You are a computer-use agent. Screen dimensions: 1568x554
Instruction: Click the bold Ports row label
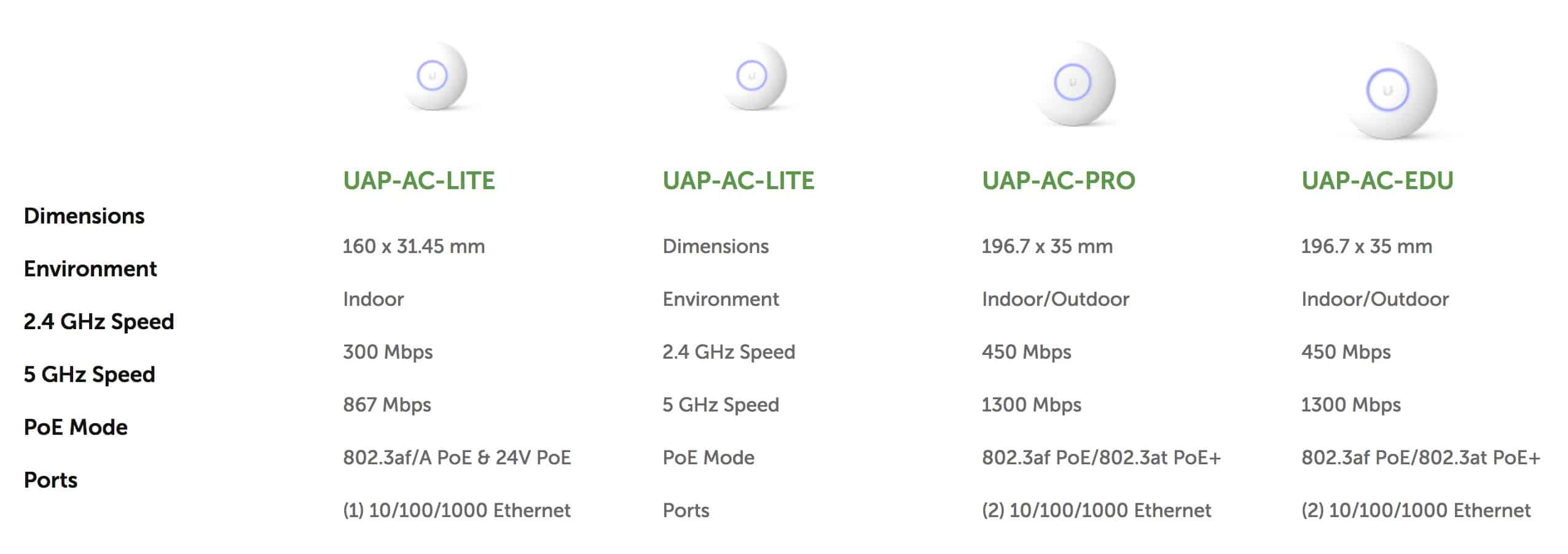click(50, 480)
